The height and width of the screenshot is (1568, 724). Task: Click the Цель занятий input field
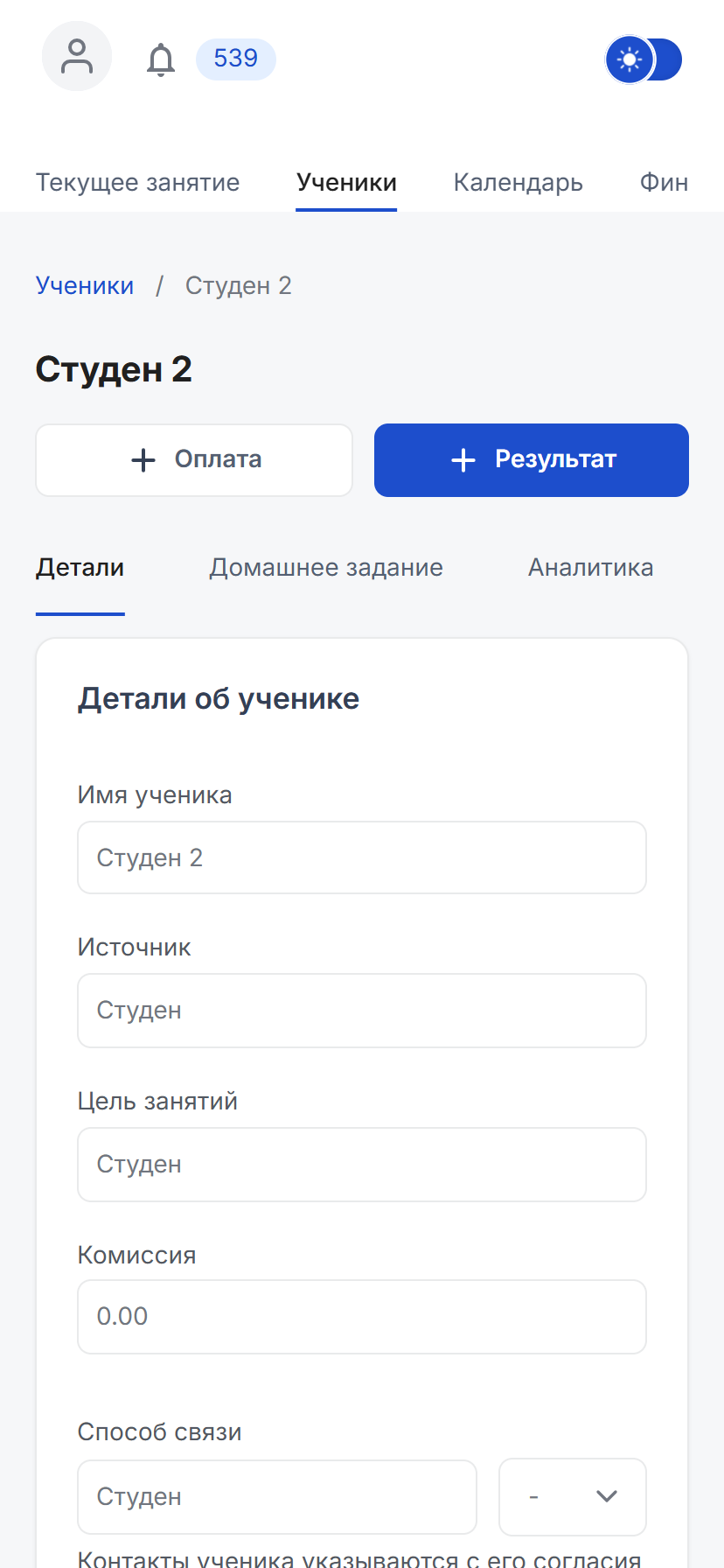point(361,1164)
